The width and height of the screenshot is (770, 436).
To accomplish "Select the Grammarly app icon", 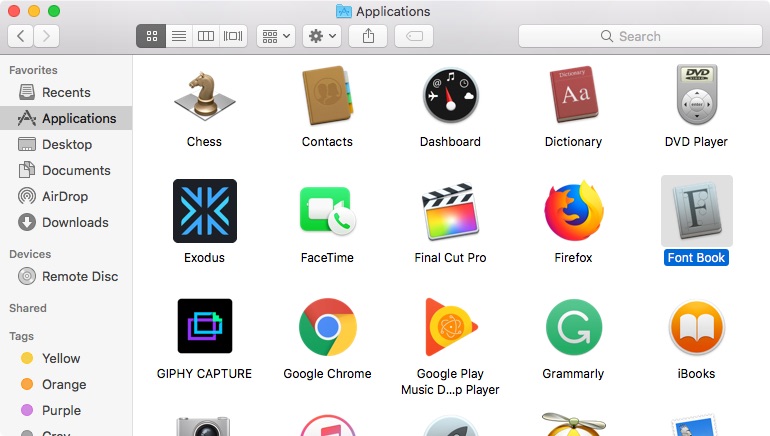I will click(x=574, y=327).
